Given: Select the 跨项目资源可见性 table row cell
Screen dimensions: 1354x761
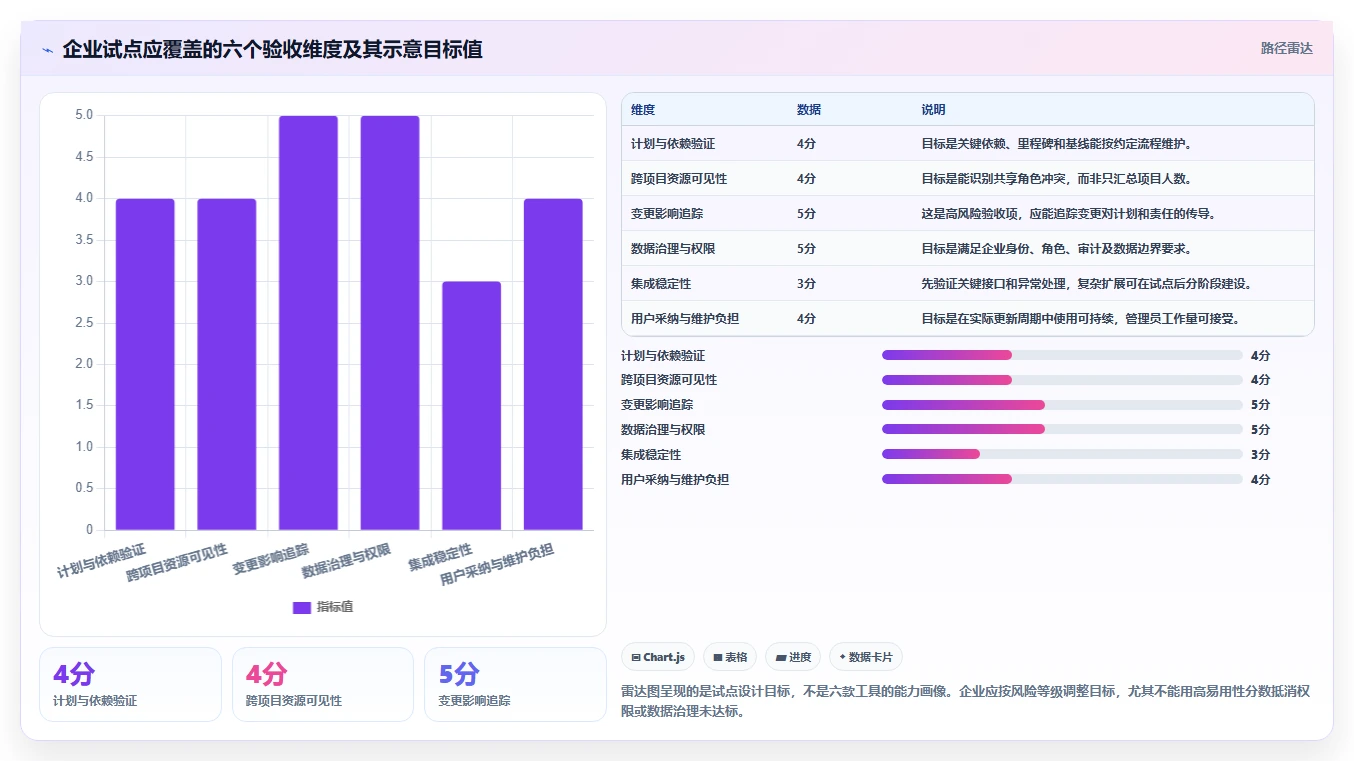Looking at the screenshot, I should 679,179.
